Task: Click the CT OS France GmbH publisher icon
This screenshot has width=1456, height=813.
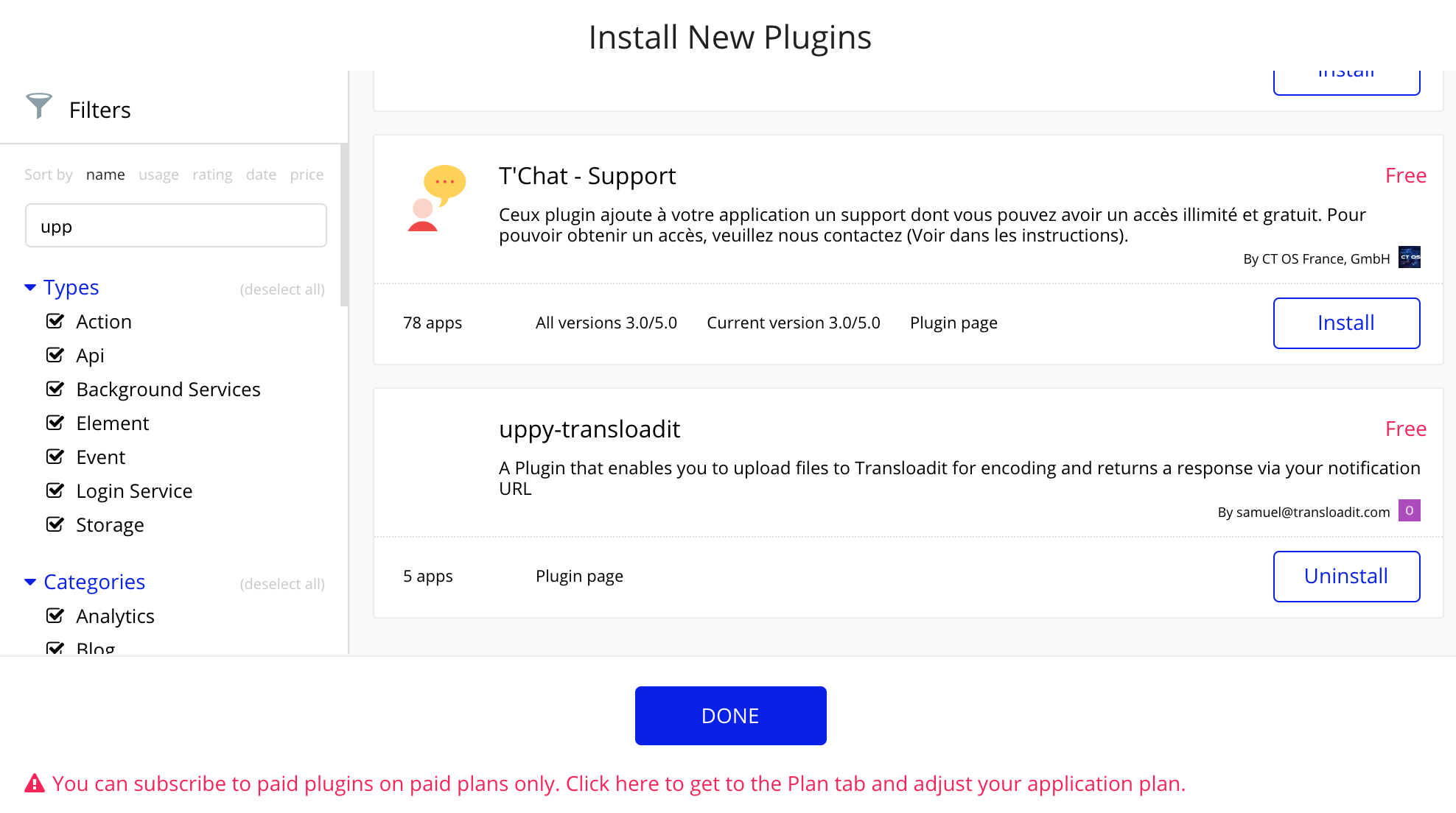Action: pyautogui.click(x=1410, y=257)
